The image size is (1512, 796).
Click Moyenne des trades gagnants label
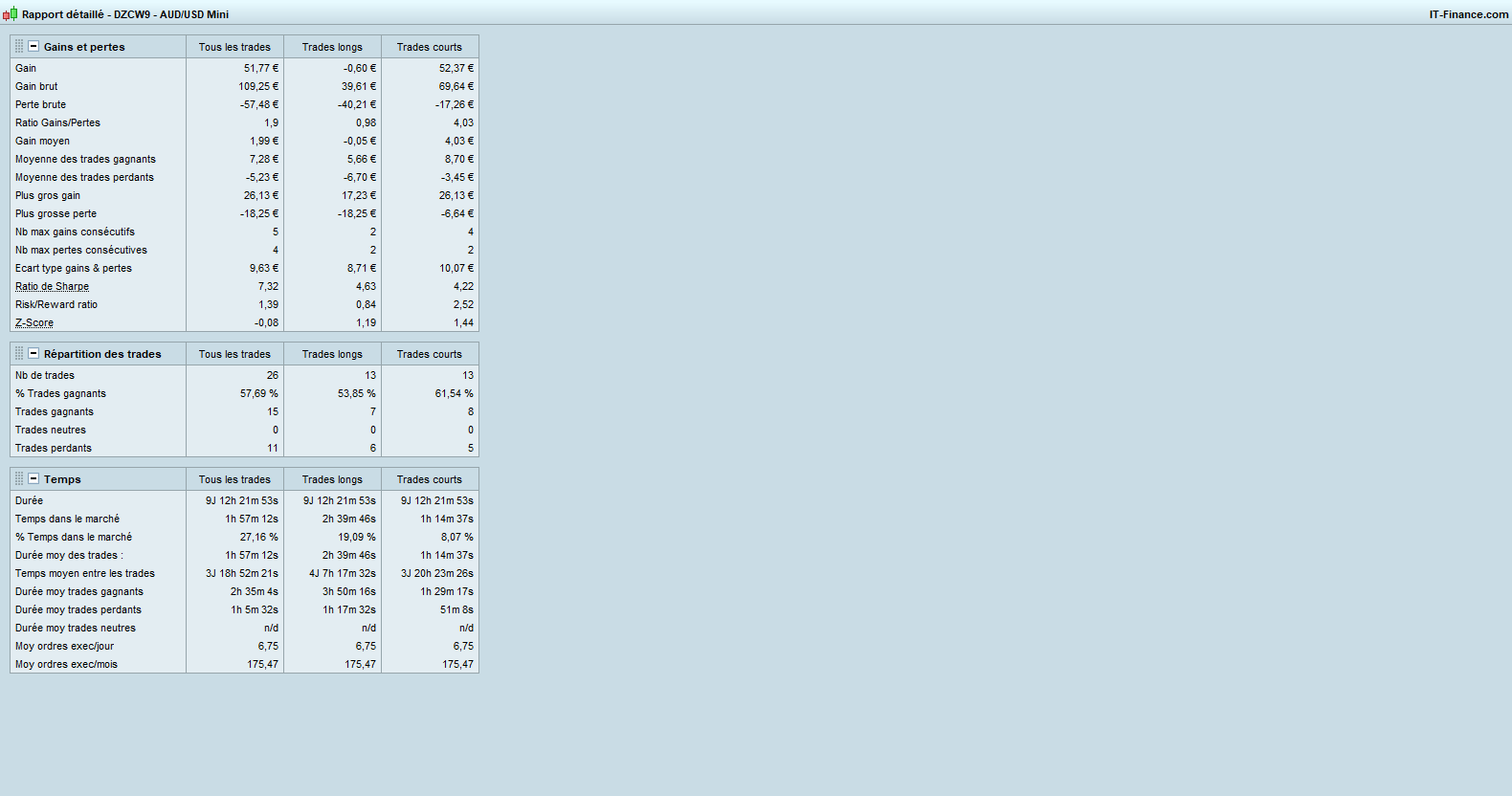(85, 159)
